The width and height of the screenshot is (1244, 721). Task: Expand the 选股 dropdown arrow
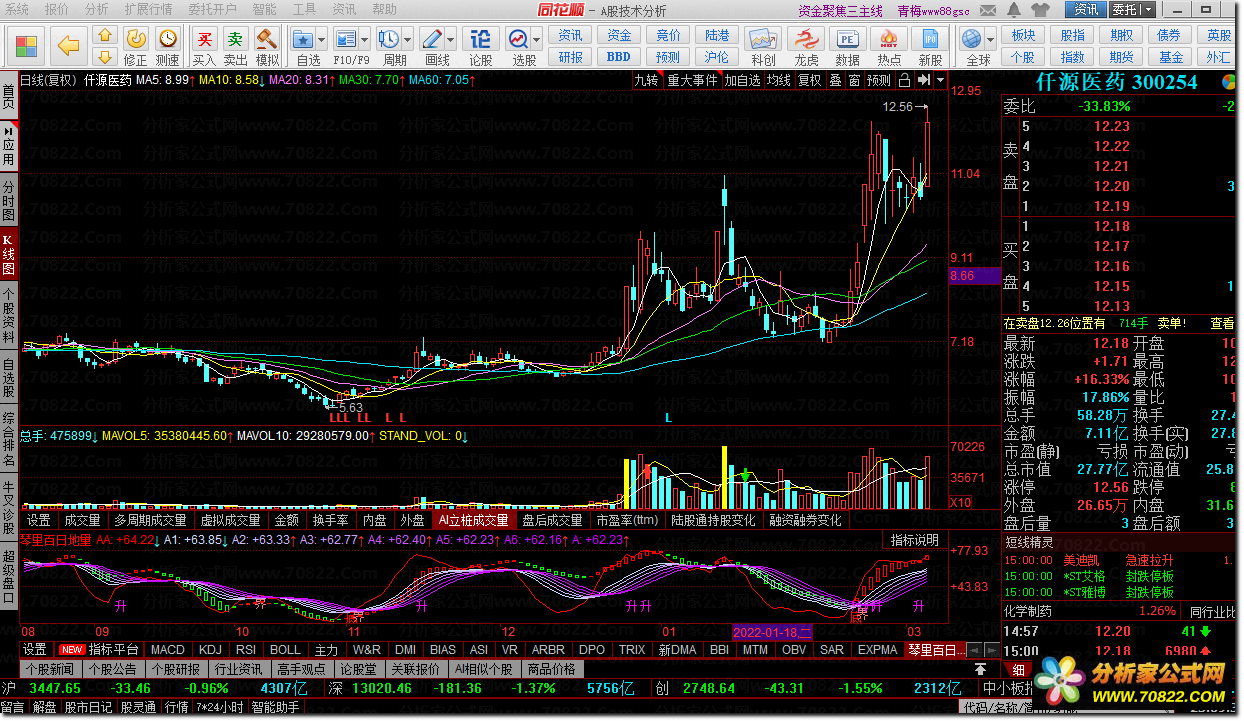point(537,40)
